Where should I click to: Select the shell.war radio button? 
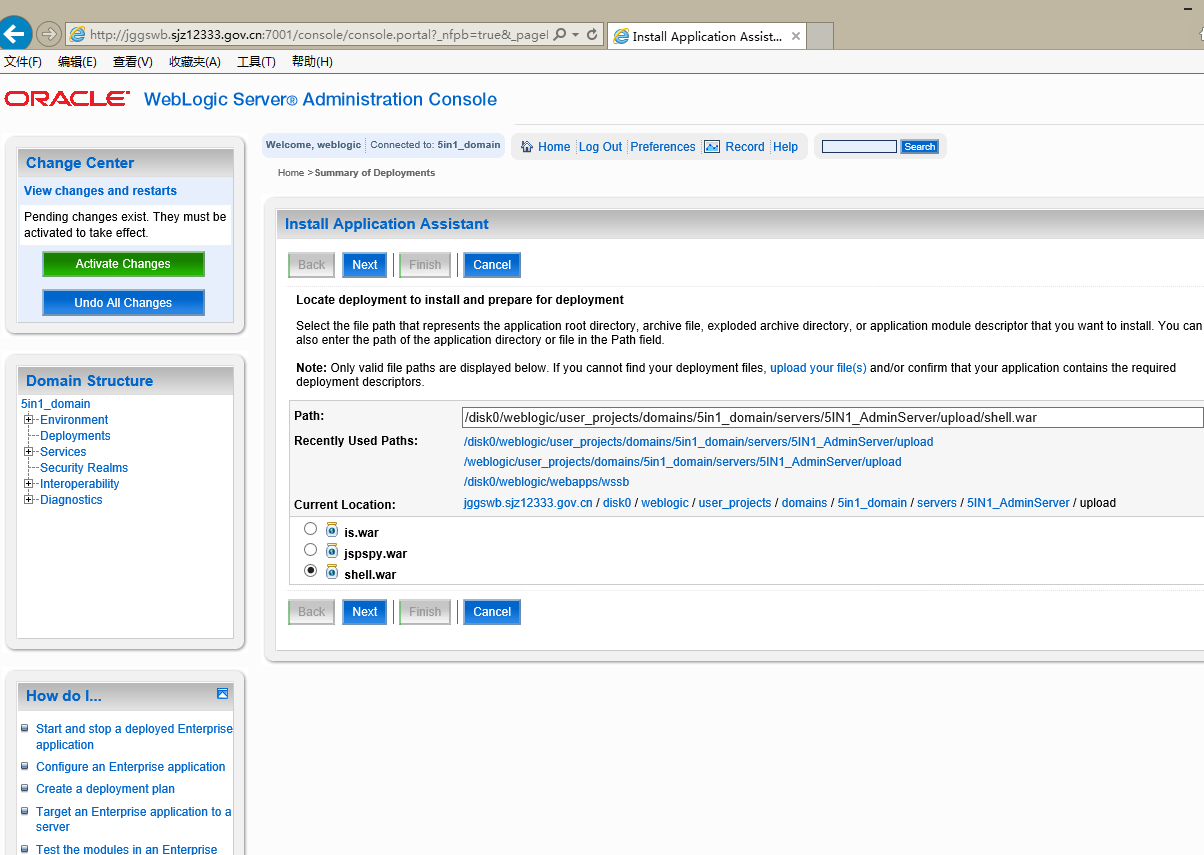click(311, 571)
